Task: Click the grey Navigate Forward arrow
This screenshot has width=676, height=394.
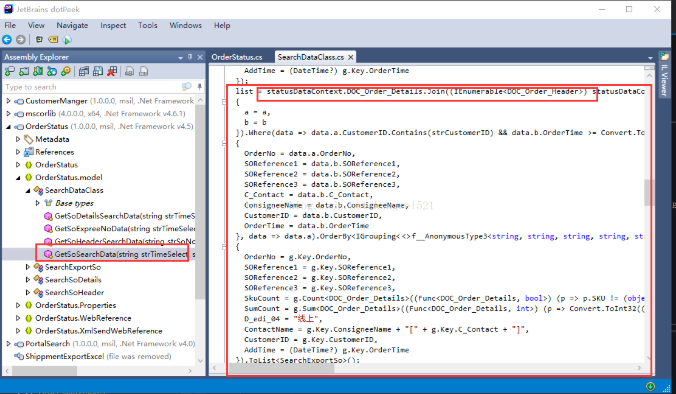Action: 21,40
